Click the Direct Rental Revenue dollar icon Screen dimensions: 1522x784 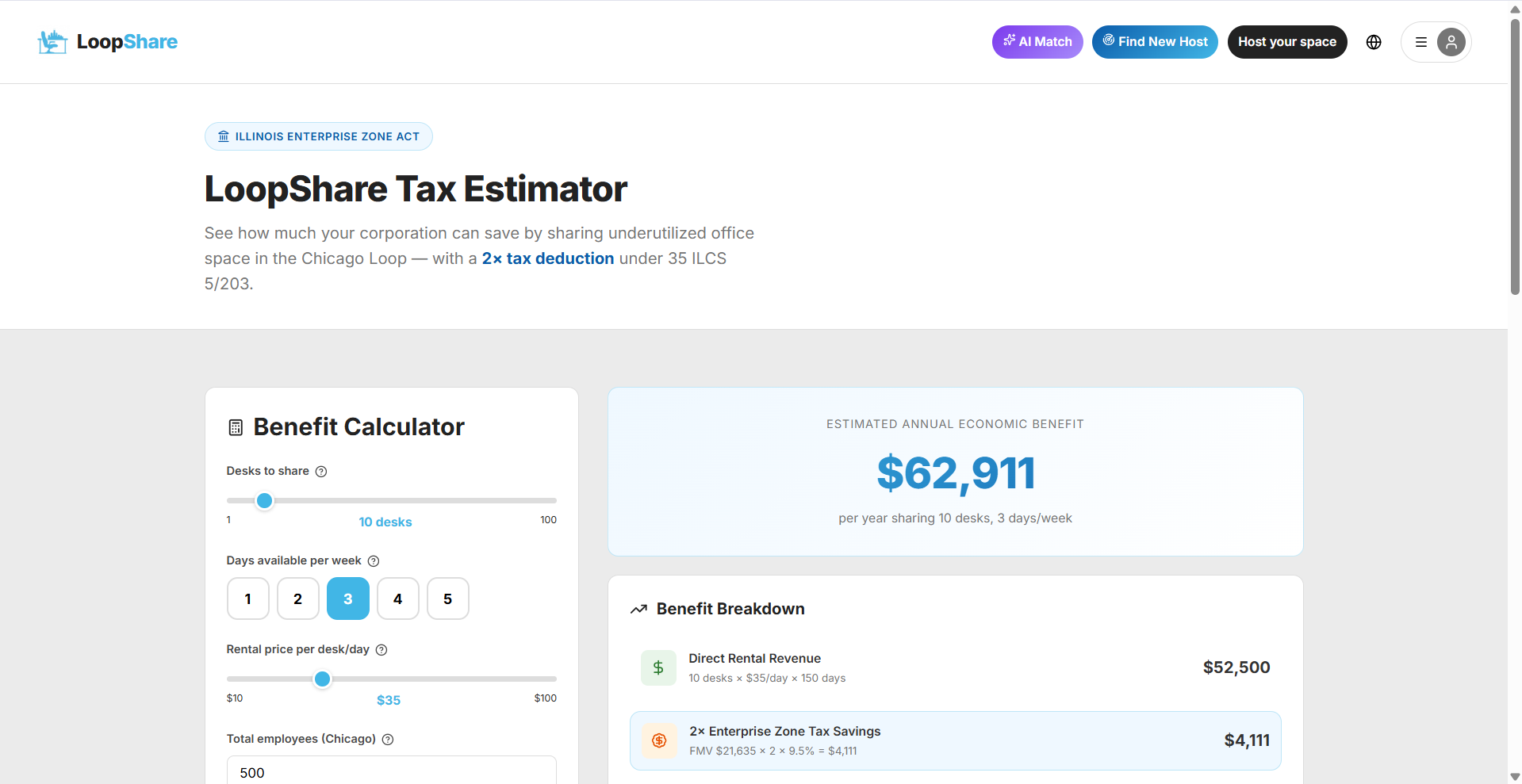click(x=658, y=667)
